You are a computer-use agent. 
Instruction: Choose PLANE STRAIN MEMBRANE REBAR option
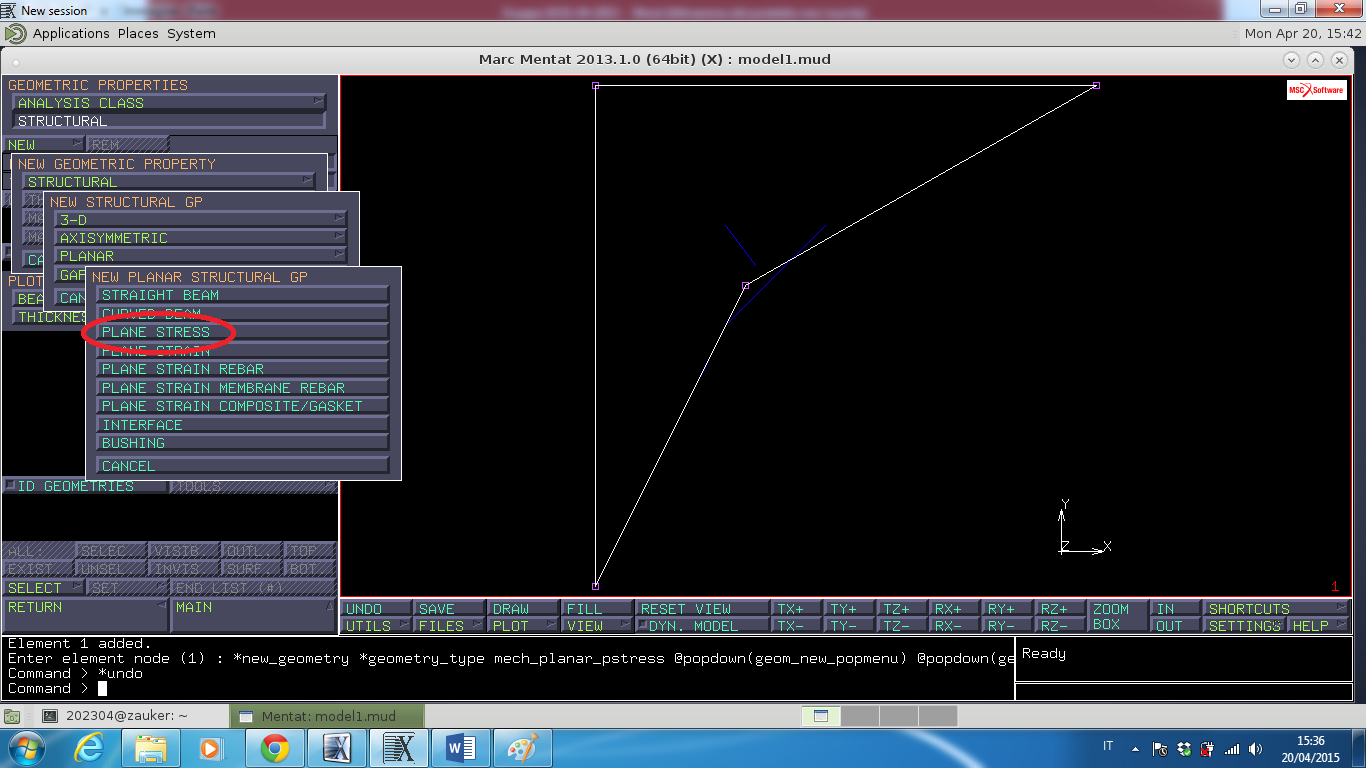click(x=242, y=388)
